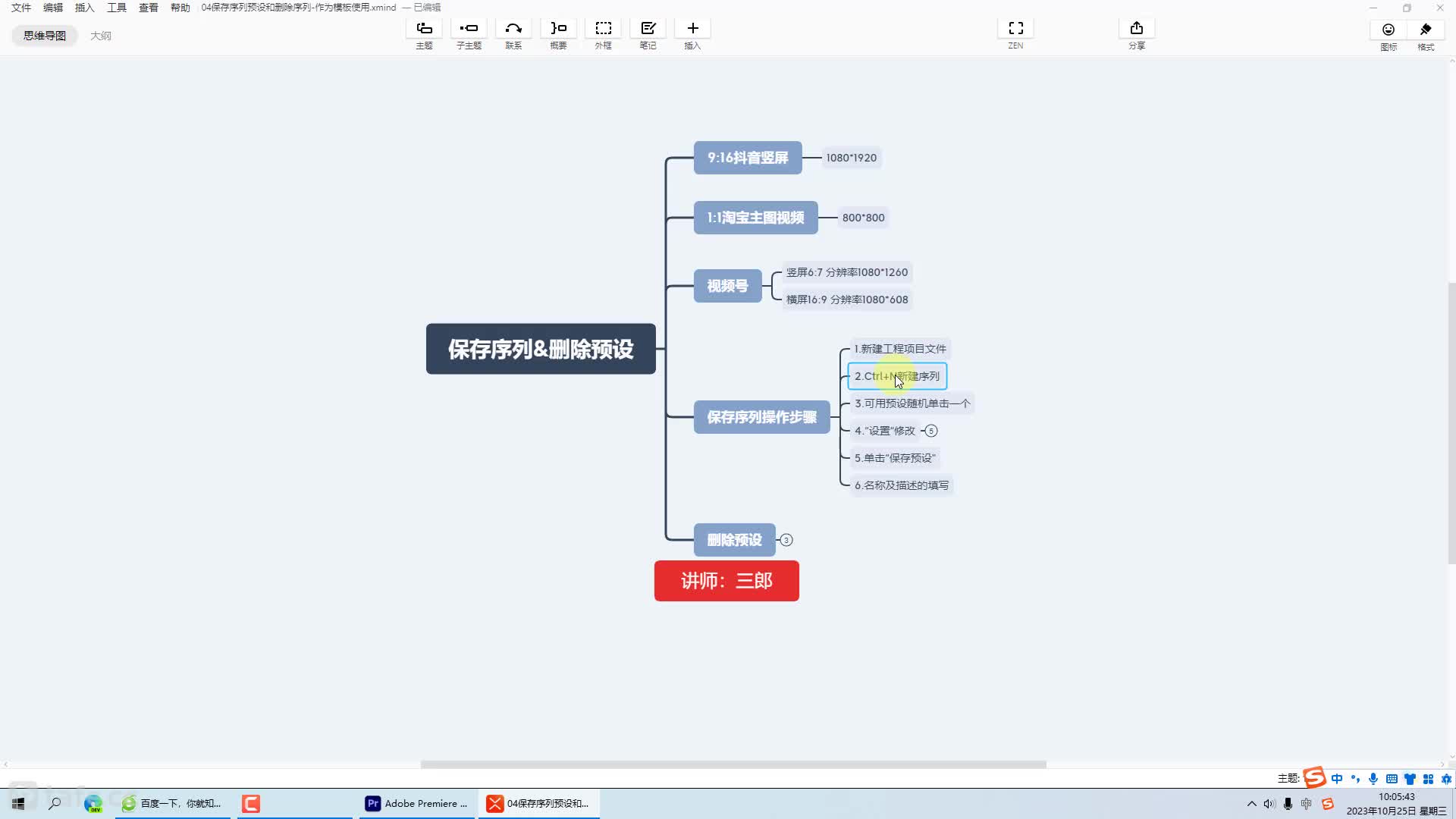Screen dimensions: 1456x819
Task: Click the 主题 (Topic) toolbar icon
Action: (424, 29)
